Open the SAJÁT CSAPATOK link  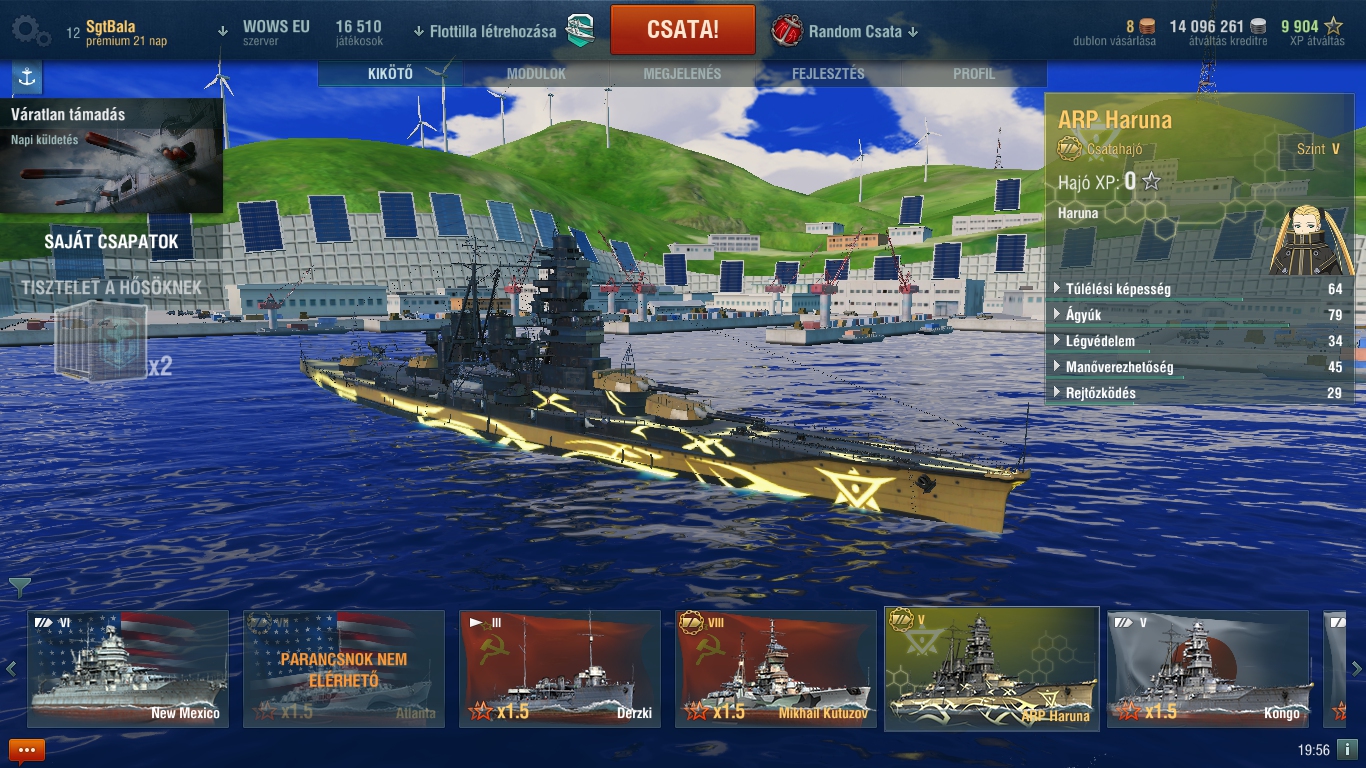point(111,242)
